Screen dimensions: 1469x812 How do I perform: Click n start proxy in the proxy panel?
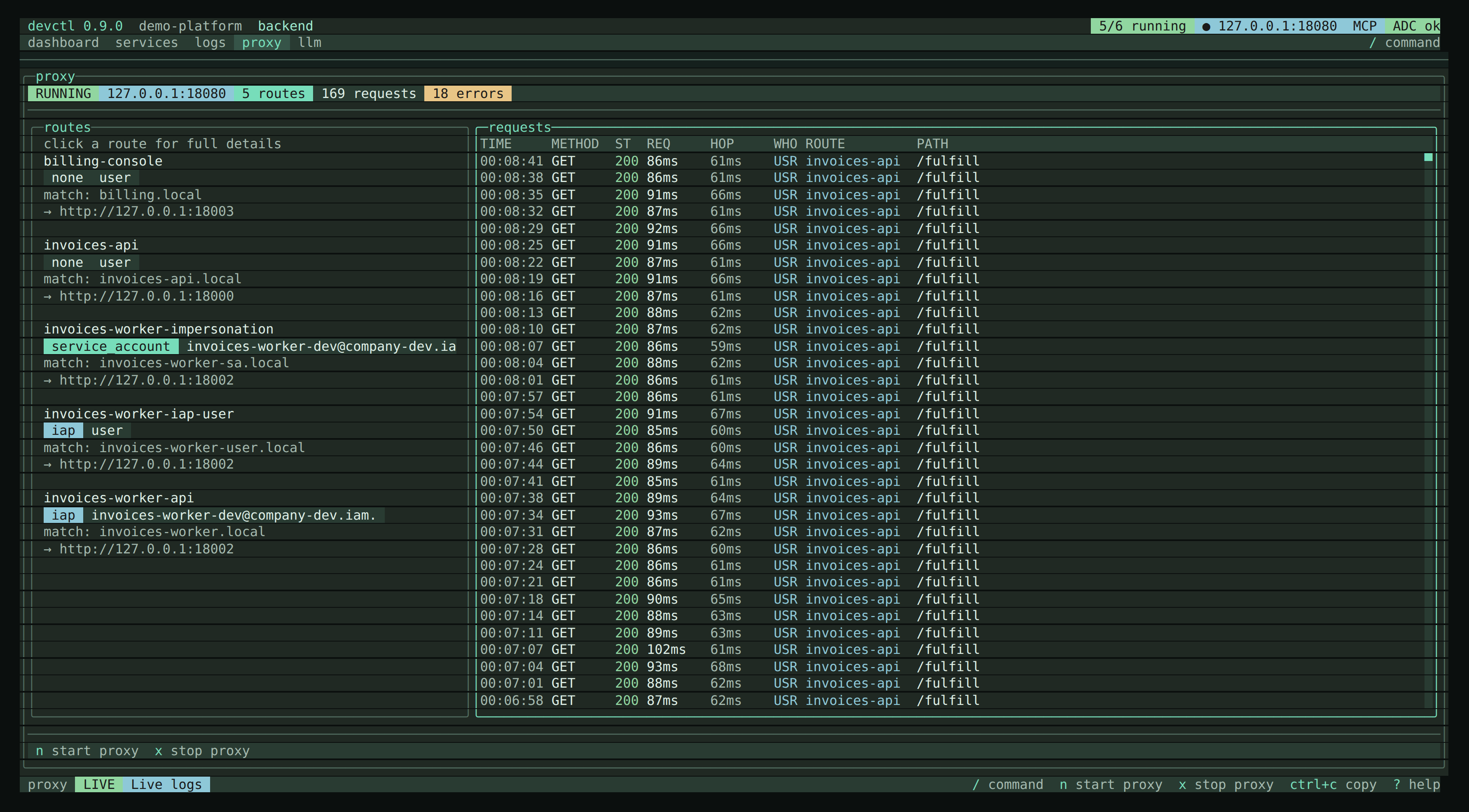87,751
